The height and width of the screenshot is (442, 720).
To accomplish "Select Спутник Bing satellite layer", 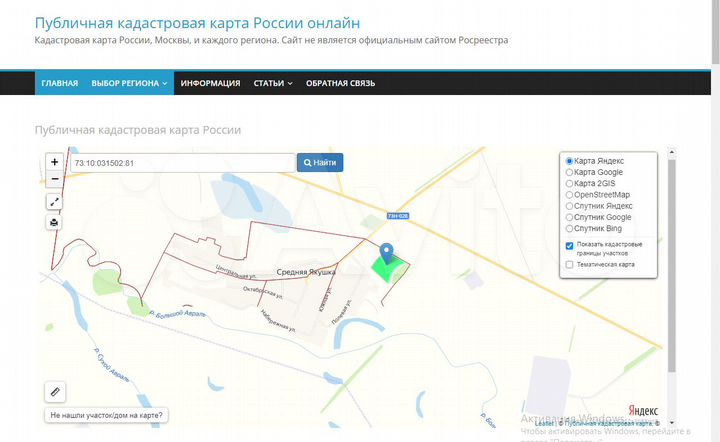I will click(569, 229).
